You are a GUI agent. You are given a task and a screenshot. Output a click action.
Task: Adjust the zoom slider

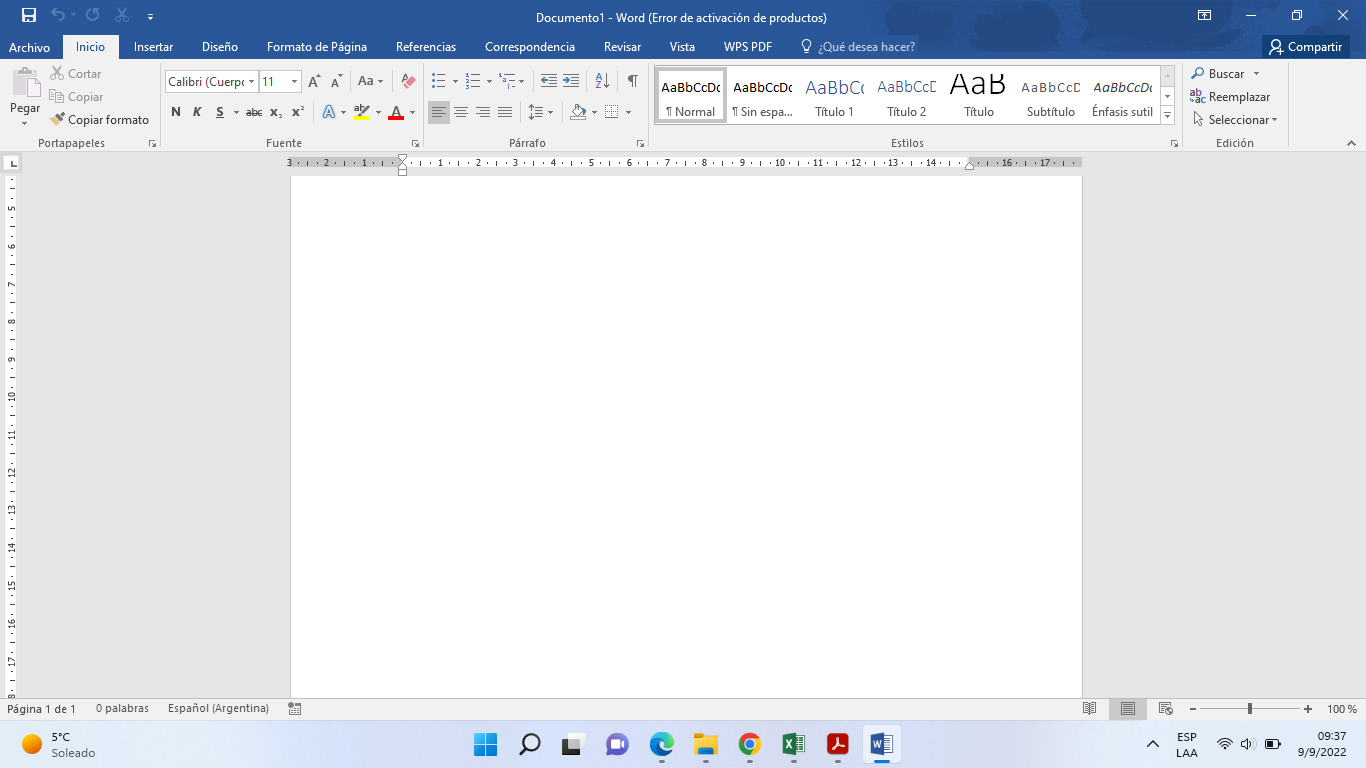point(1248,708)
